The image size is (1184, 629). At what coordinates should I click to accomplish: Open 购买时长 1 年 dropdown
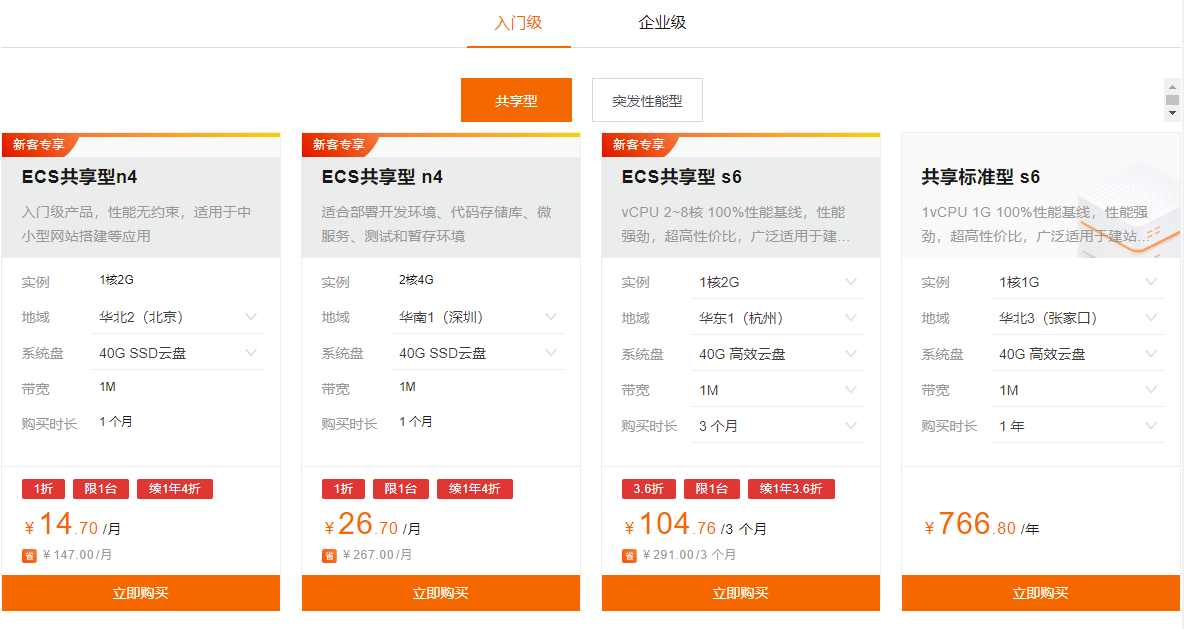(x=1078, y=426)
